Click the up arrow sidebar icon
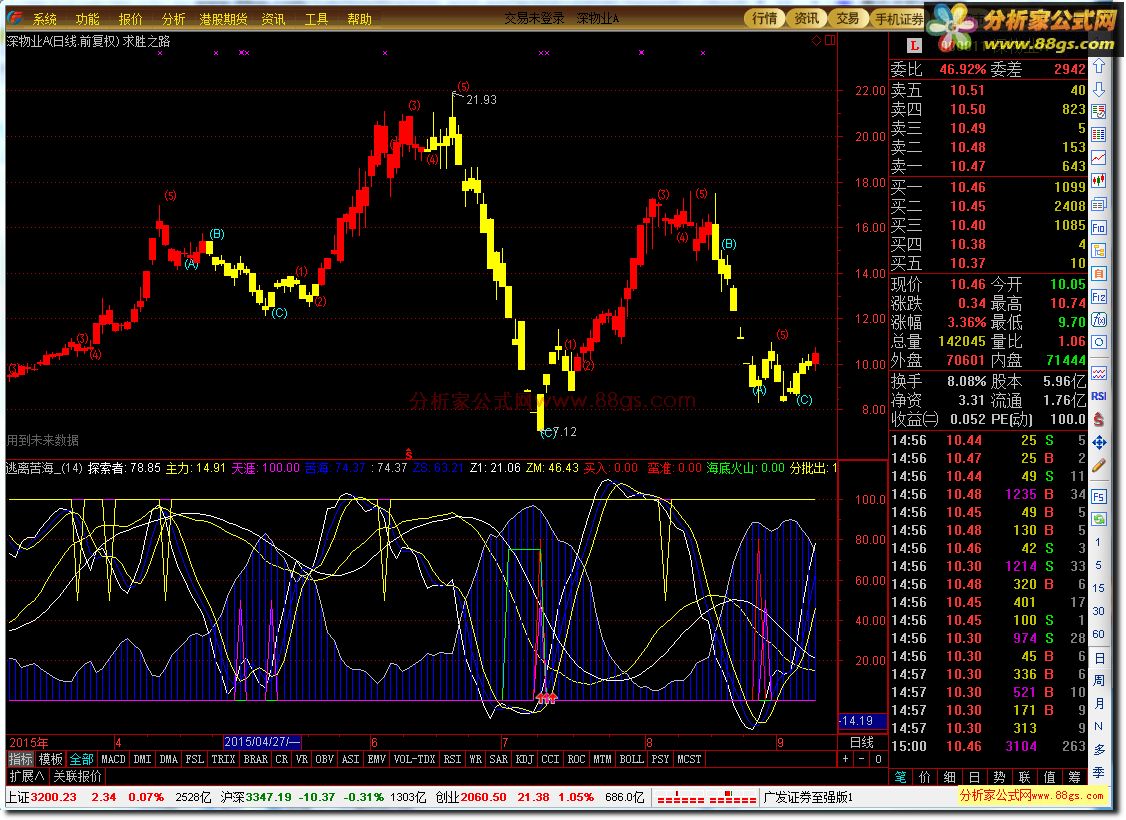Viewport: 1126px width, 820px height. tap(1099, 66)
